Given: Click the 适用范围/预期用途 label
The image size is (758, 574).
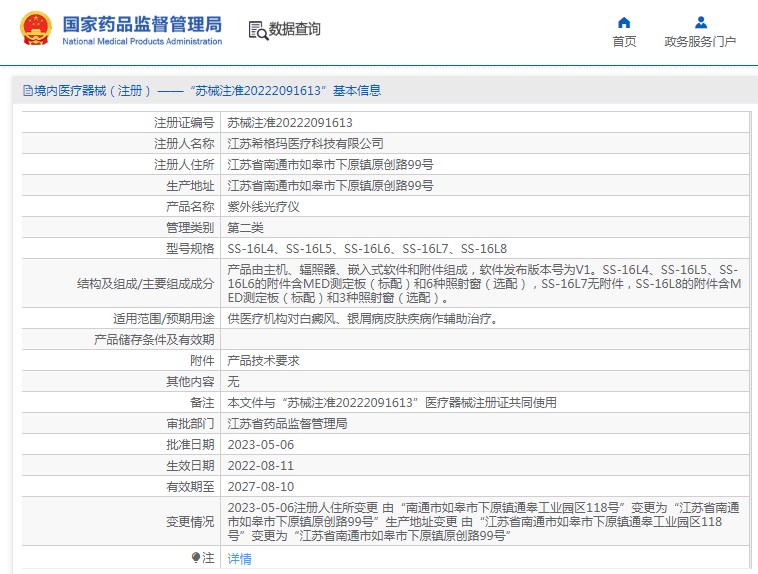Looking at the screenshot, I should [x=163, y=319].
